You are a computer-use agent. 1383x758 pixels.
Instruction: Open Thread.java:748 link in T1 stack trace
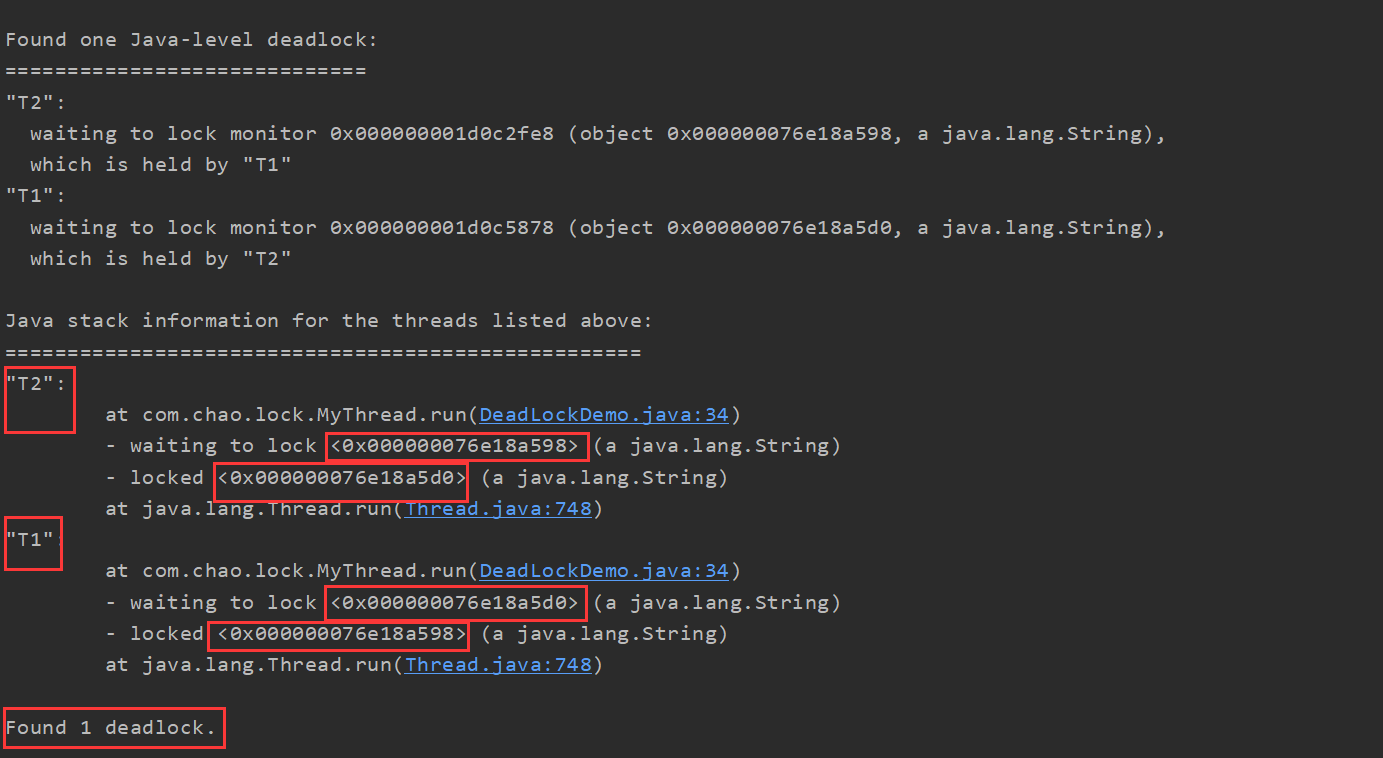point(499,664)
